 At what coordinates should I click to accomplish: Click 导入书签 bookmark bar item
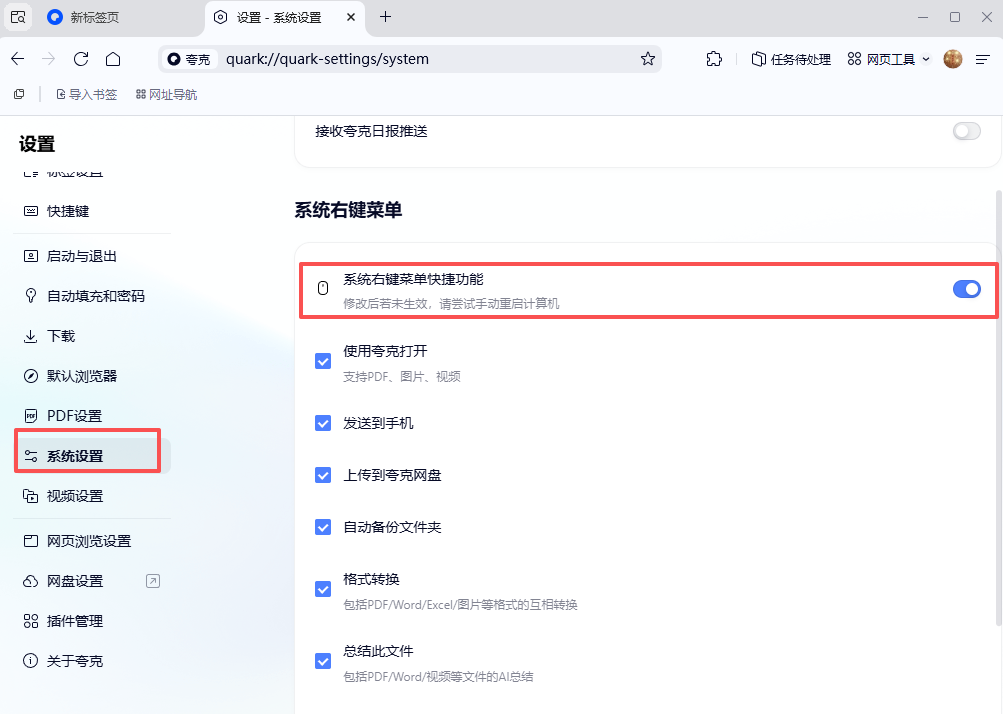click(86, 95)
